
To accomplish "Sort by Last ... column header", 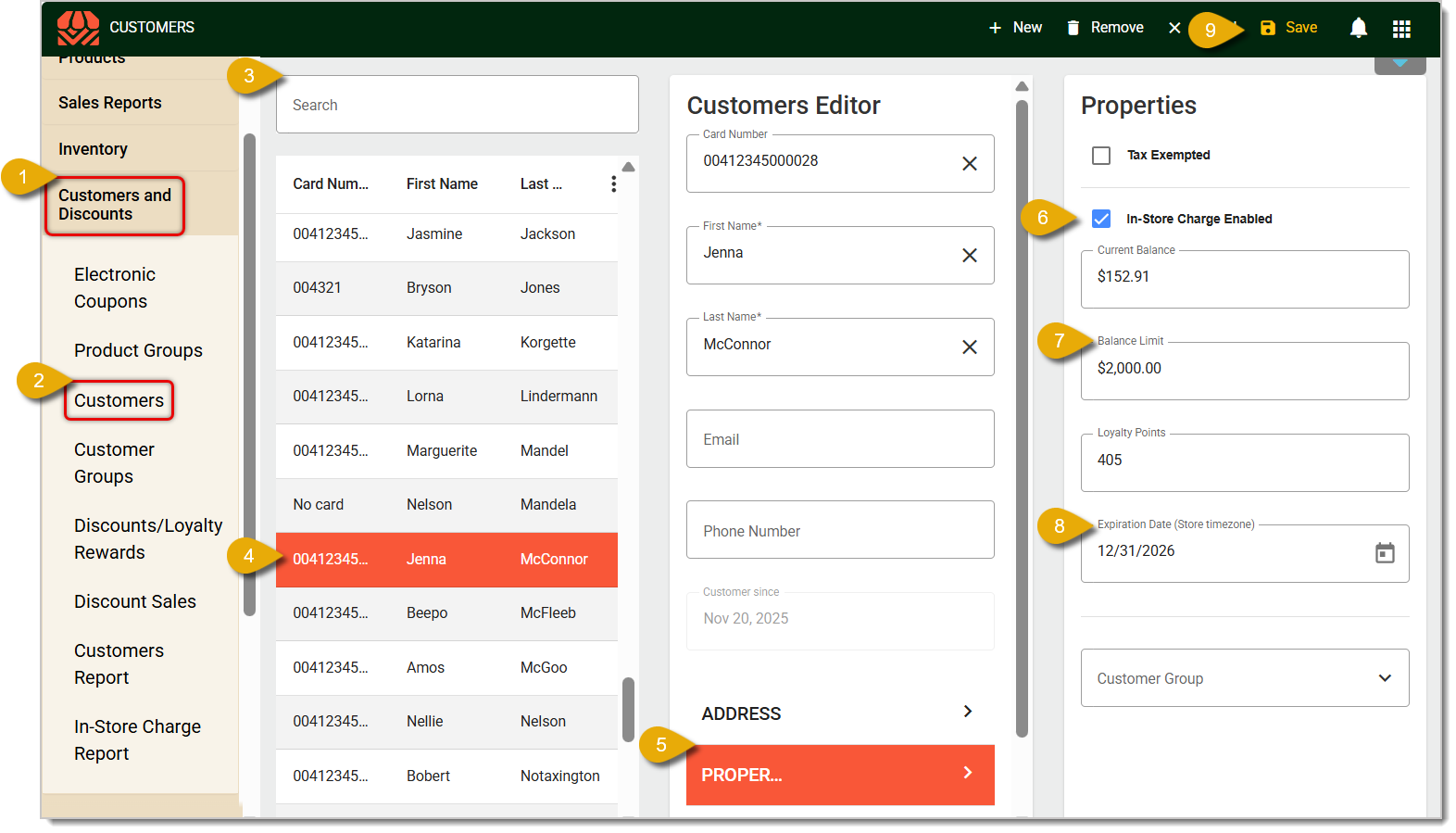I will coord(541,183).
